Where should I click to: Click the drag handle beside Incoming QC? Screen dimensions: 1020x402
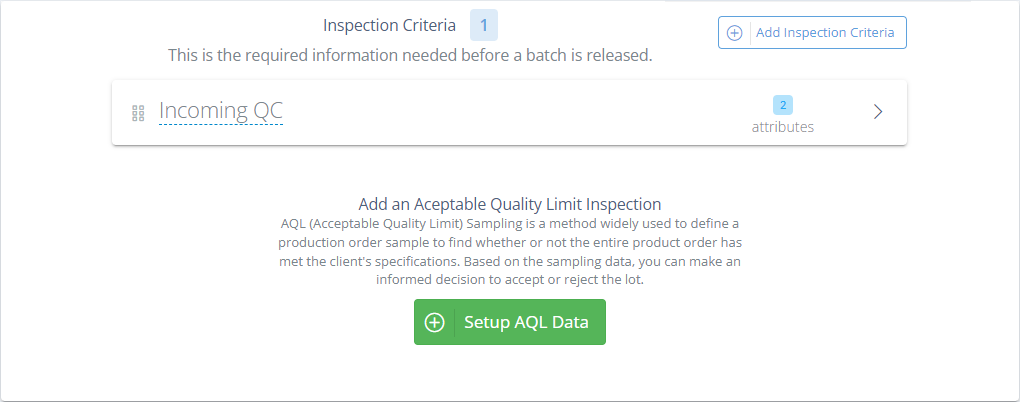[x=139, y=113]
